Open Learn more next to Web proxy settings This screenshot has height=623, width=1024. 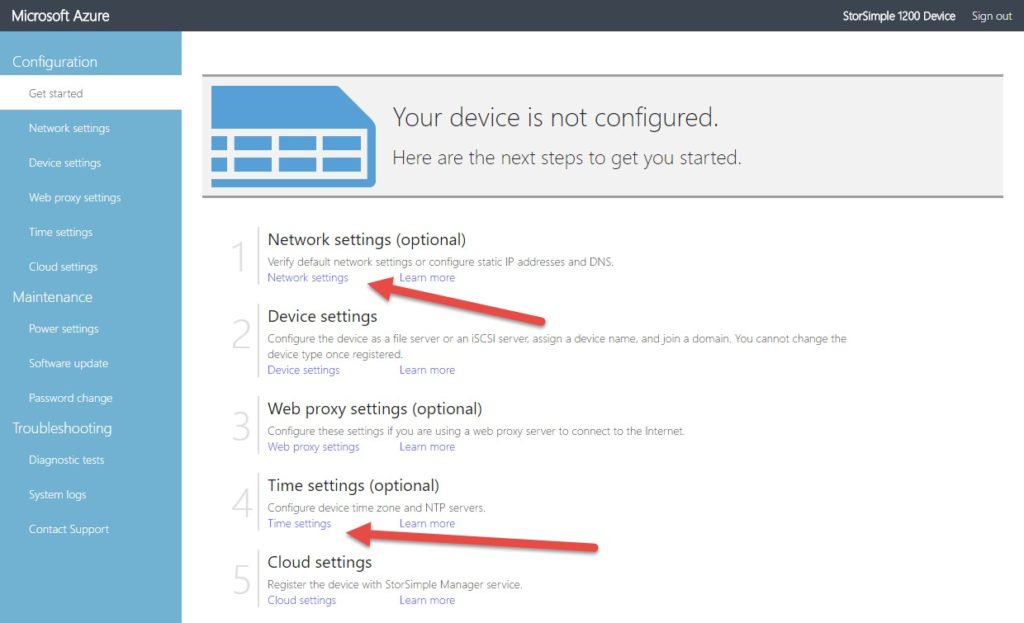pos(427,446)
